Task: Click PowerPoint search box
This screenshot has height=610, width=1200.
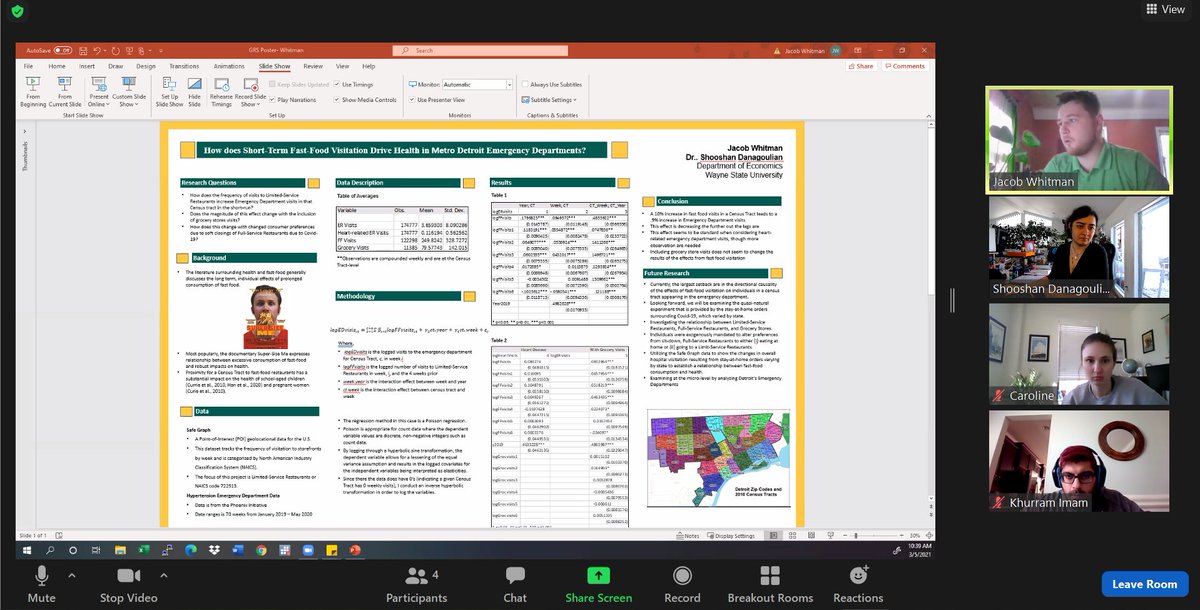Action: click(x=480, y=50)
